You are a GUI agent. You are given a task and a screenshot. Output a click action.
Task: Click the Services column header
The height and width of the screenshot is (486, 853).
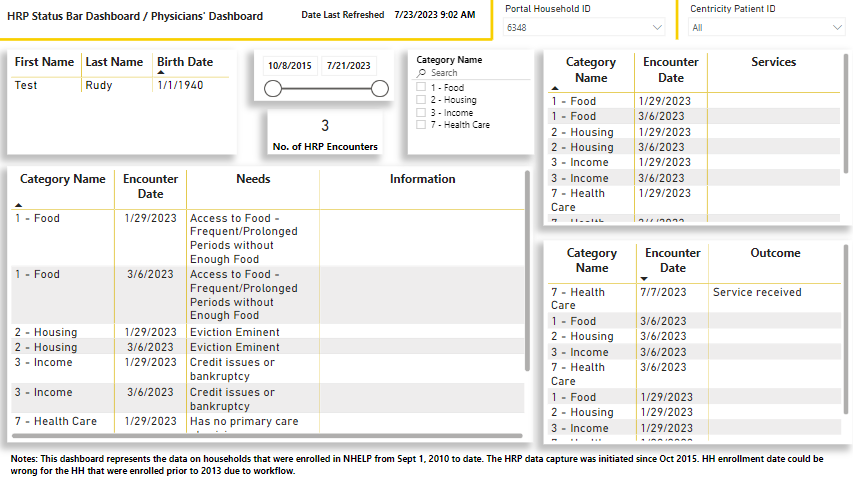773,62
